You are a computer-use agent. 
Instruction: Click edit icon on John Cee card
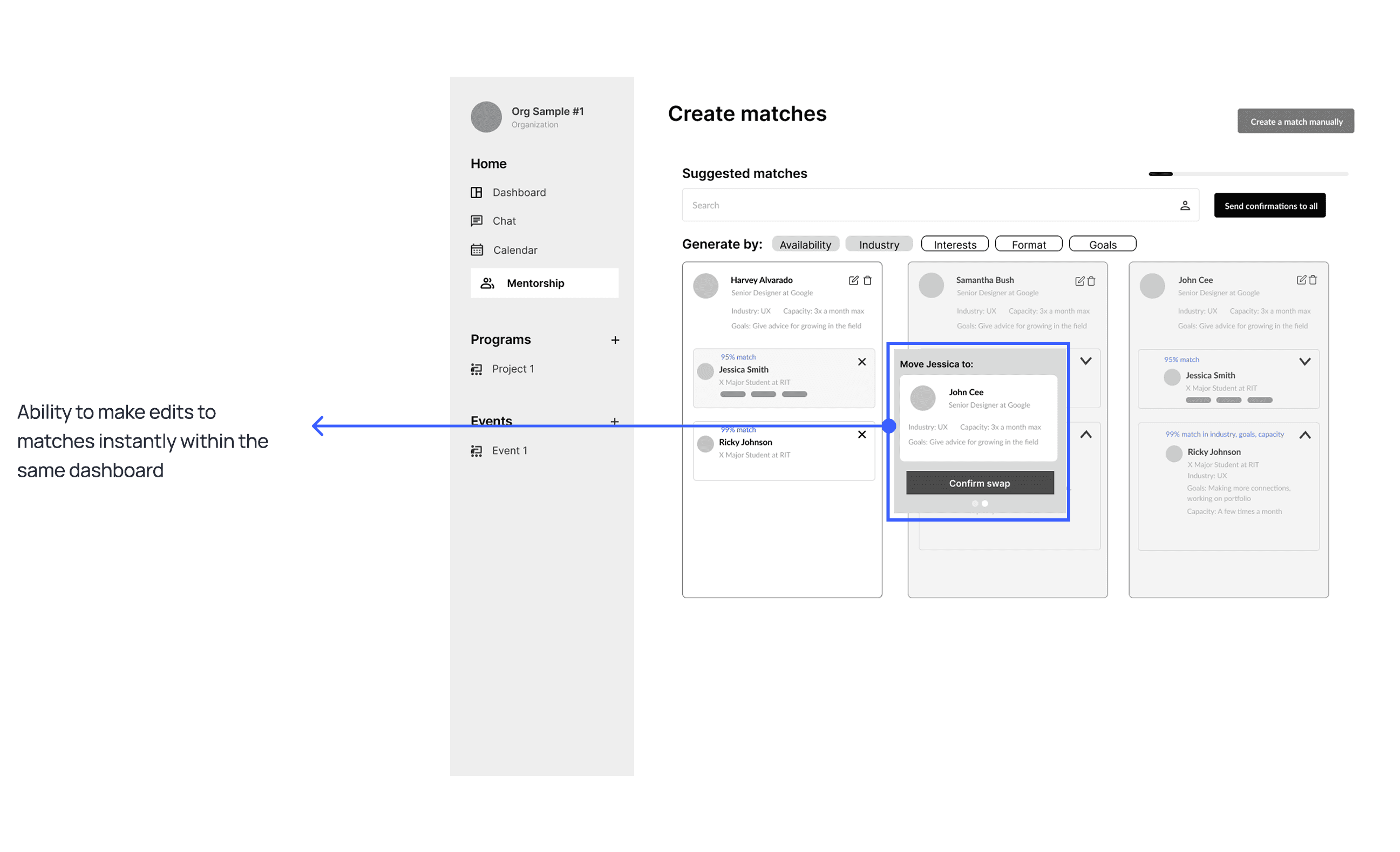pos(1301,280)
